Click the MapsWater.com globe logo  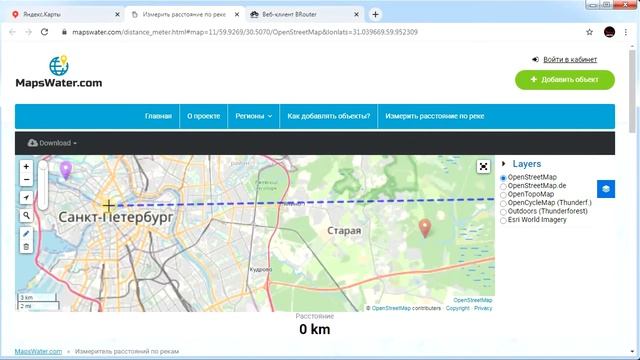click(x=59, y=72)
